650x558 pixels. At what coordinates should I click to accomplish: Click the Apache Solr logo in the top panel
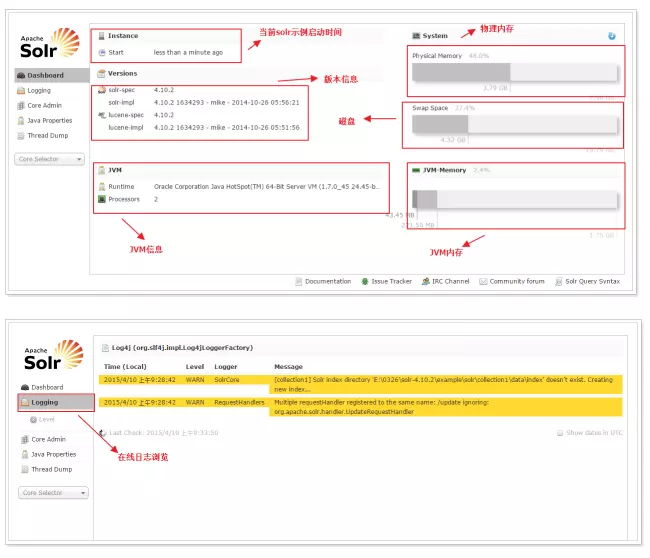click(x=50, y=43)
